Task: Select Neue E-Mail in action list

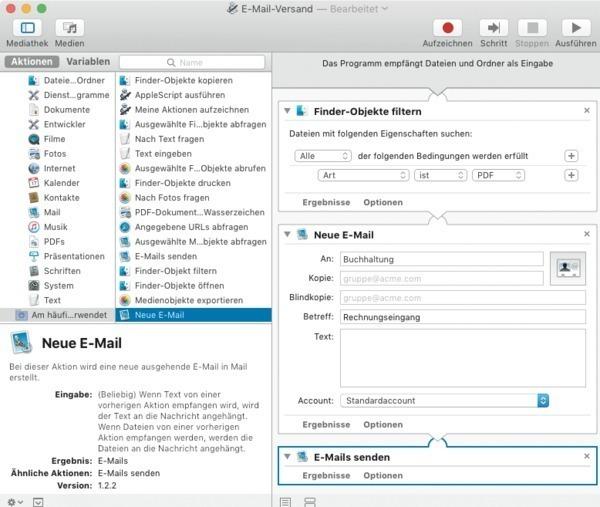Action: [x=194, y=315]
